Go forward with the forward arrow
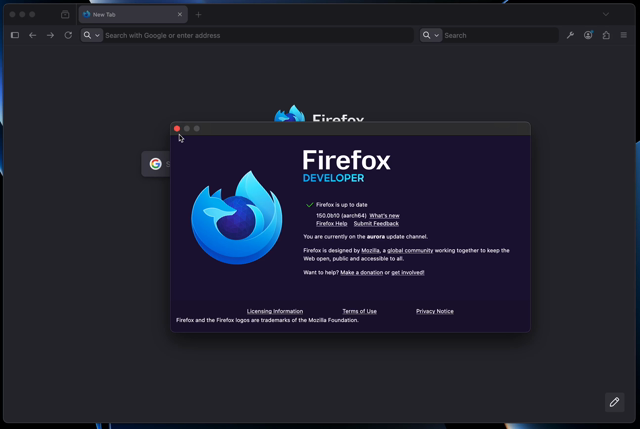 [50, 35]
